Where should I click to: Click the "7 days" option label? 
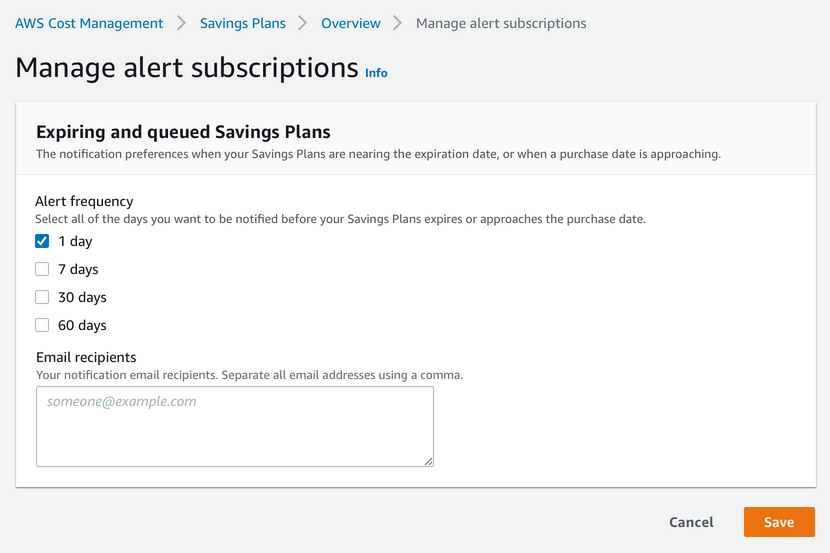78,269
